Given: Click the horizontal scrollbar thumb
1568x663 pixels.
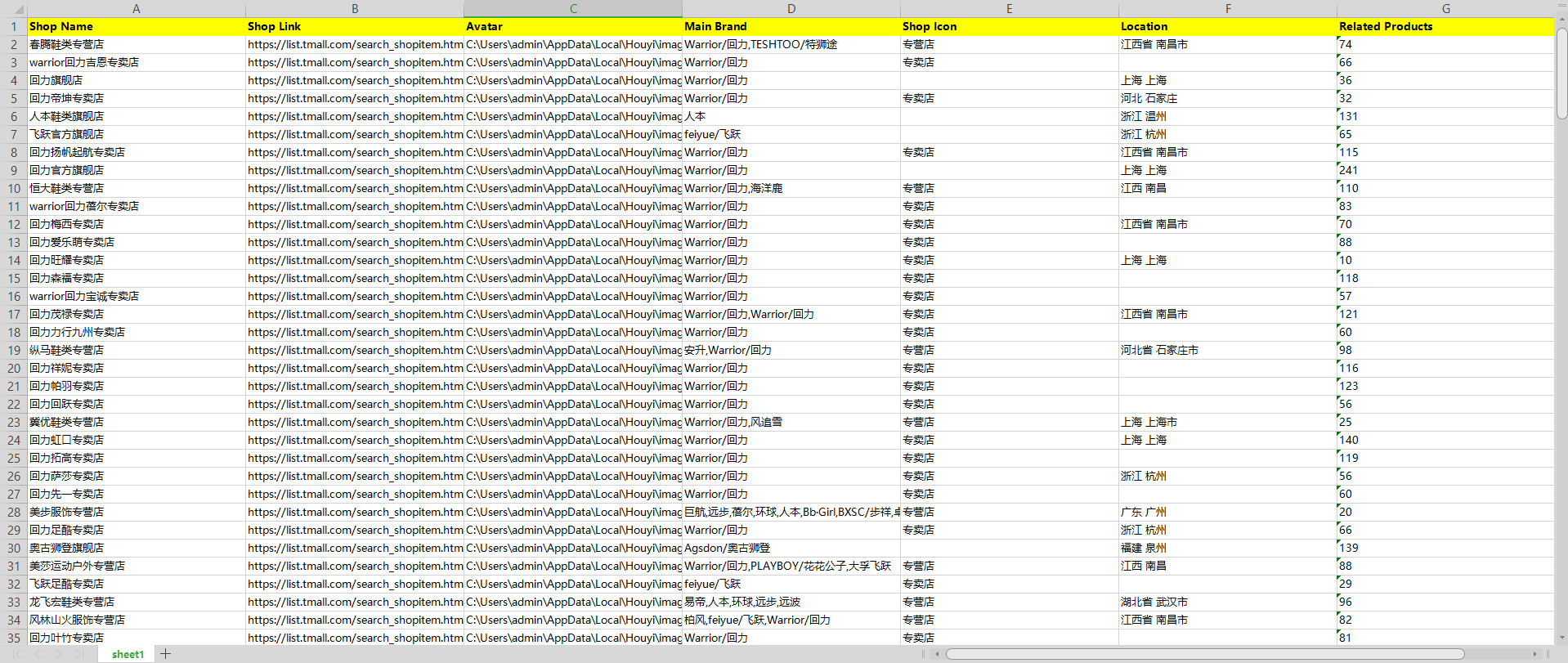Looking at the screenshot, I should coord(1204,654).
